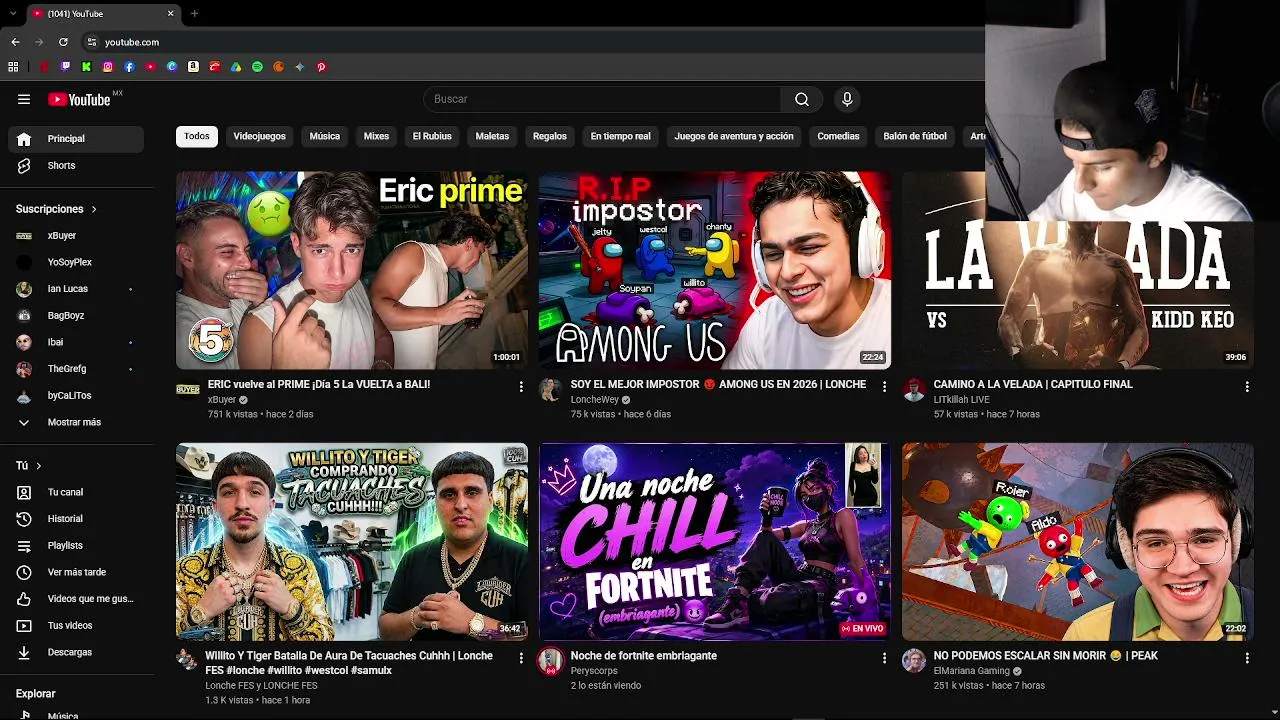Select the Todos filter chip
This screenshot has height=720, width=1280.
[197, 136]
